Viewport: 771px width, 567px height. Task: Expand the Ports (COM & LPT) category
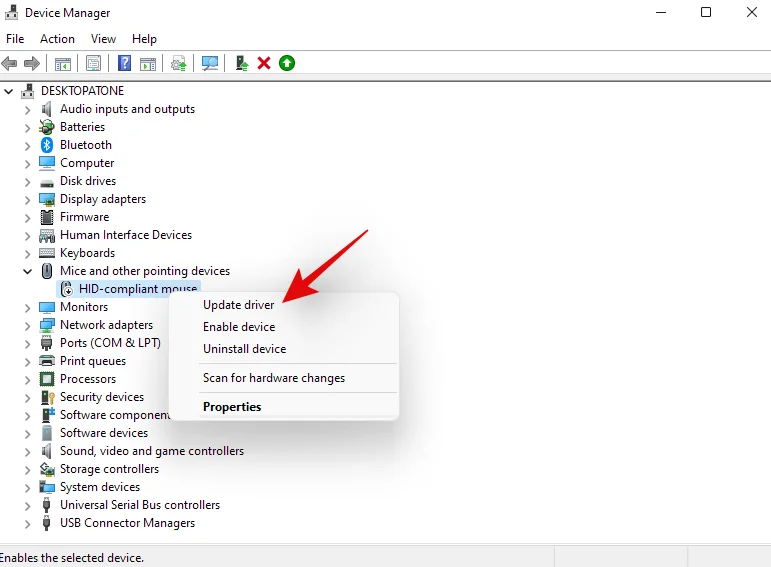(x=28, y=344)
